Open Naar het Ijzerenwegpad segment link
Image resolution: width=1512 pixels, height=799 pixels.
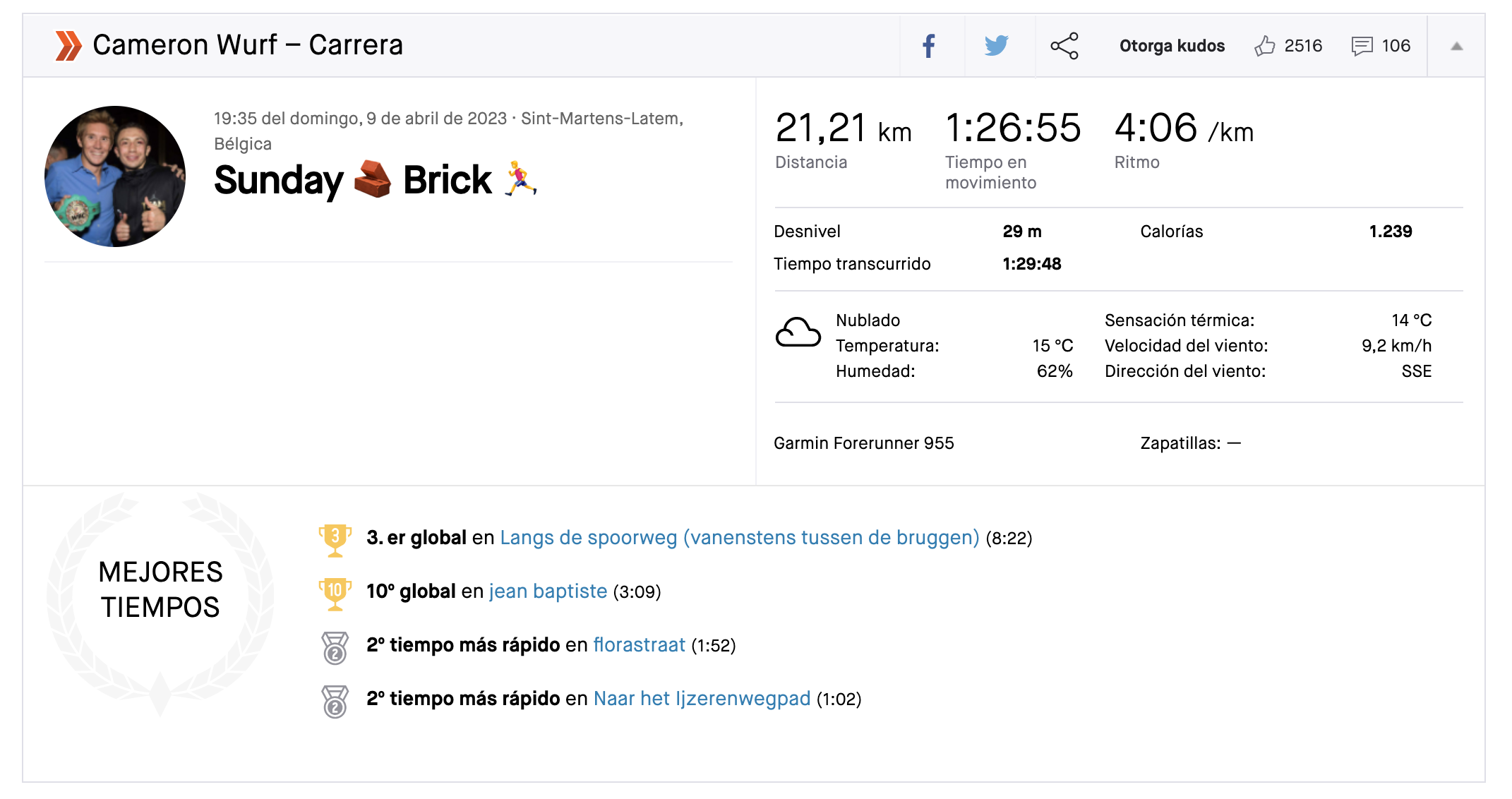tap(702, 699)
